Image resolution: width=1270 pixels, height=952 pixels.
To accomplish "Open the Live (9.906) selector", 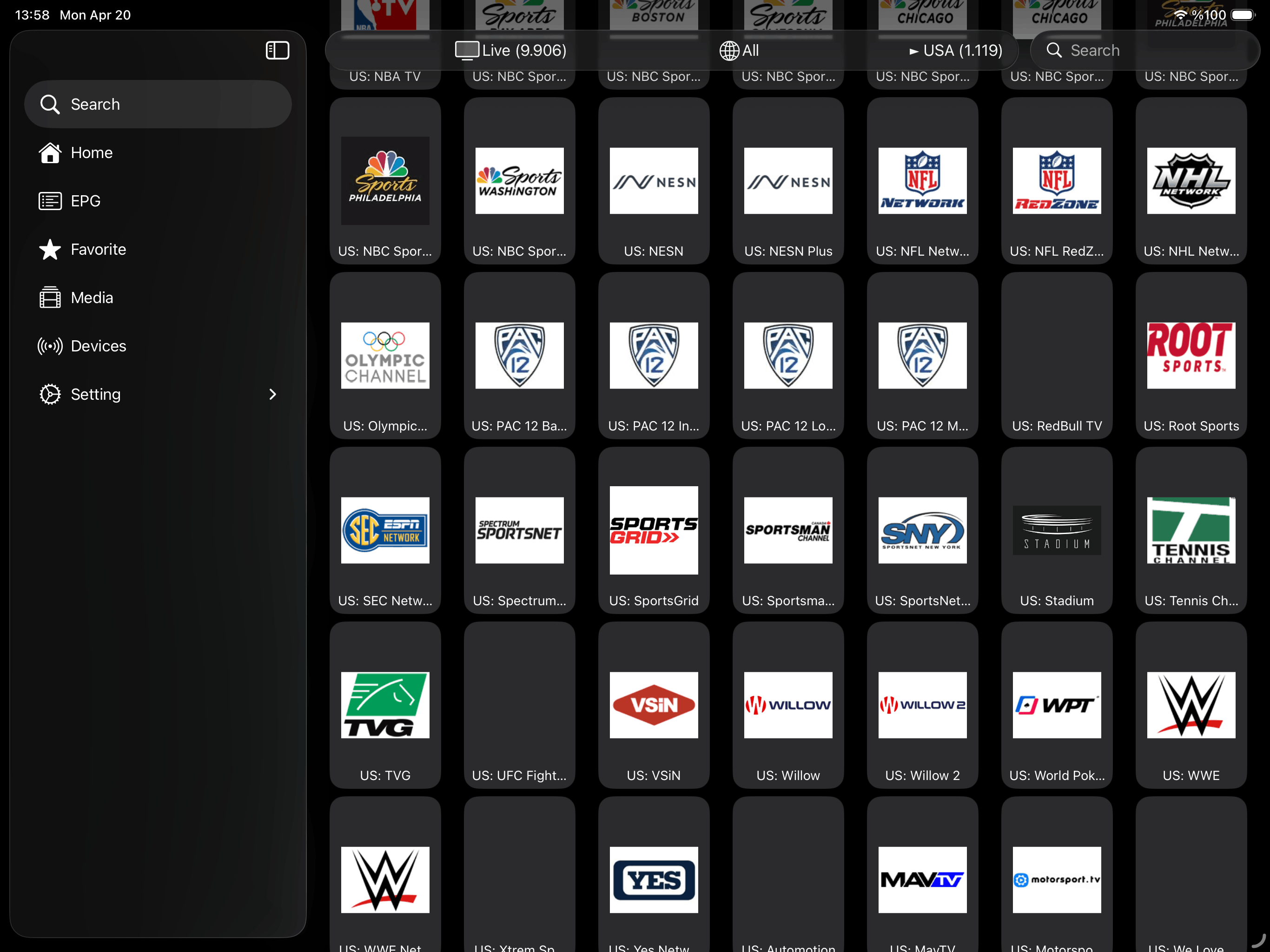I will point(510,51).
